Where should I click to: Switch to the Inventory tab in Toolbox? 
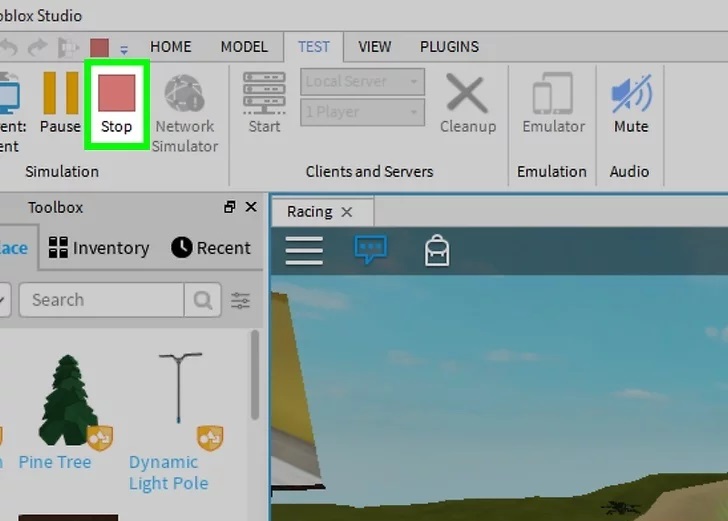click(99, 247)
